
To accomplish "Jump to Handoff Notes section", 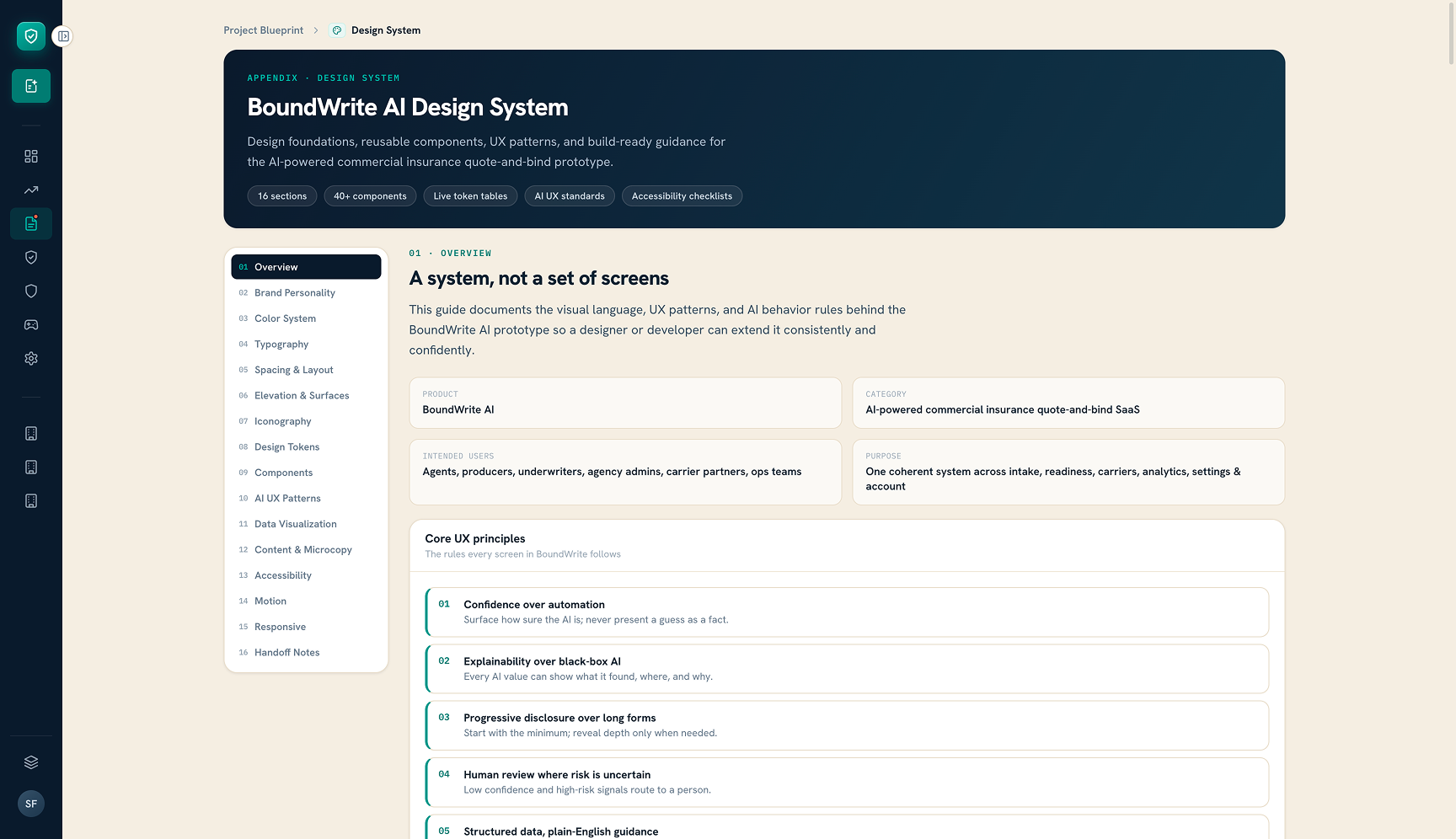I will point(306,653).
